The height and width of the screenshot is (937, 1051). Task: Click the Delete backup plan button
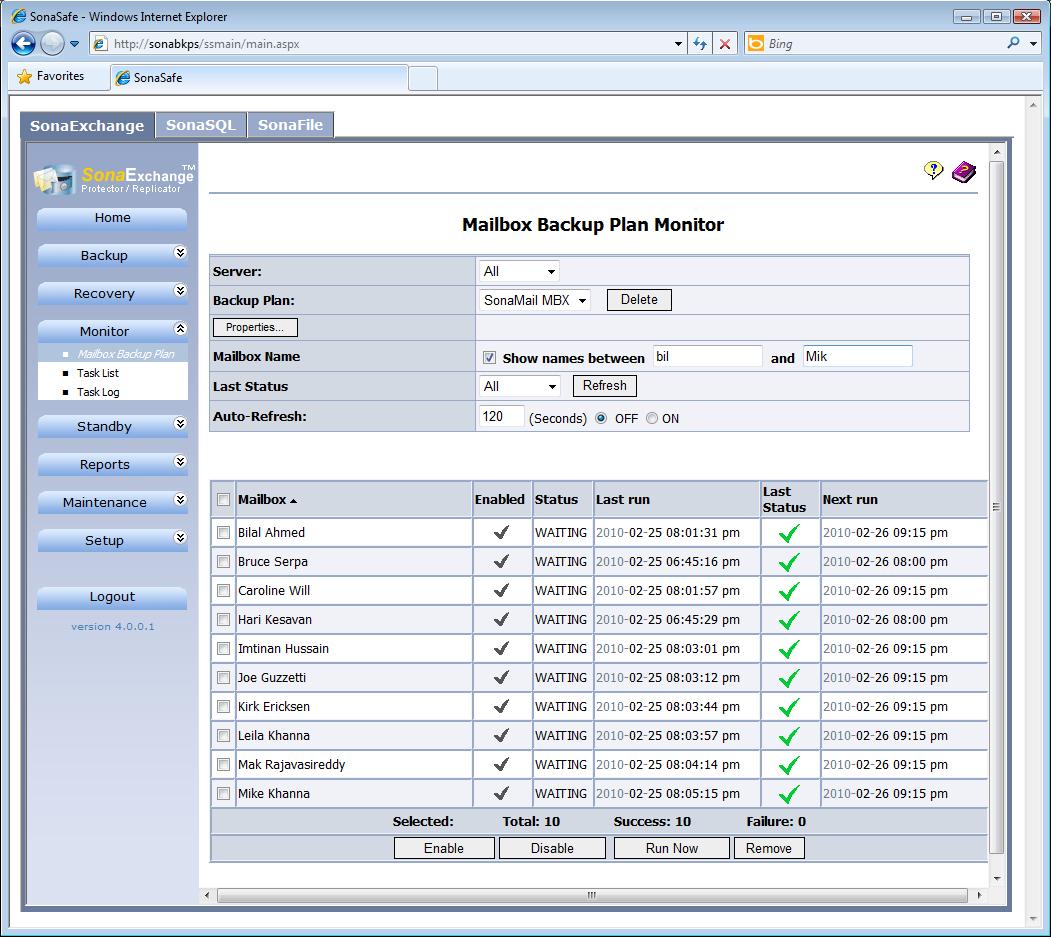coord(639,300)
